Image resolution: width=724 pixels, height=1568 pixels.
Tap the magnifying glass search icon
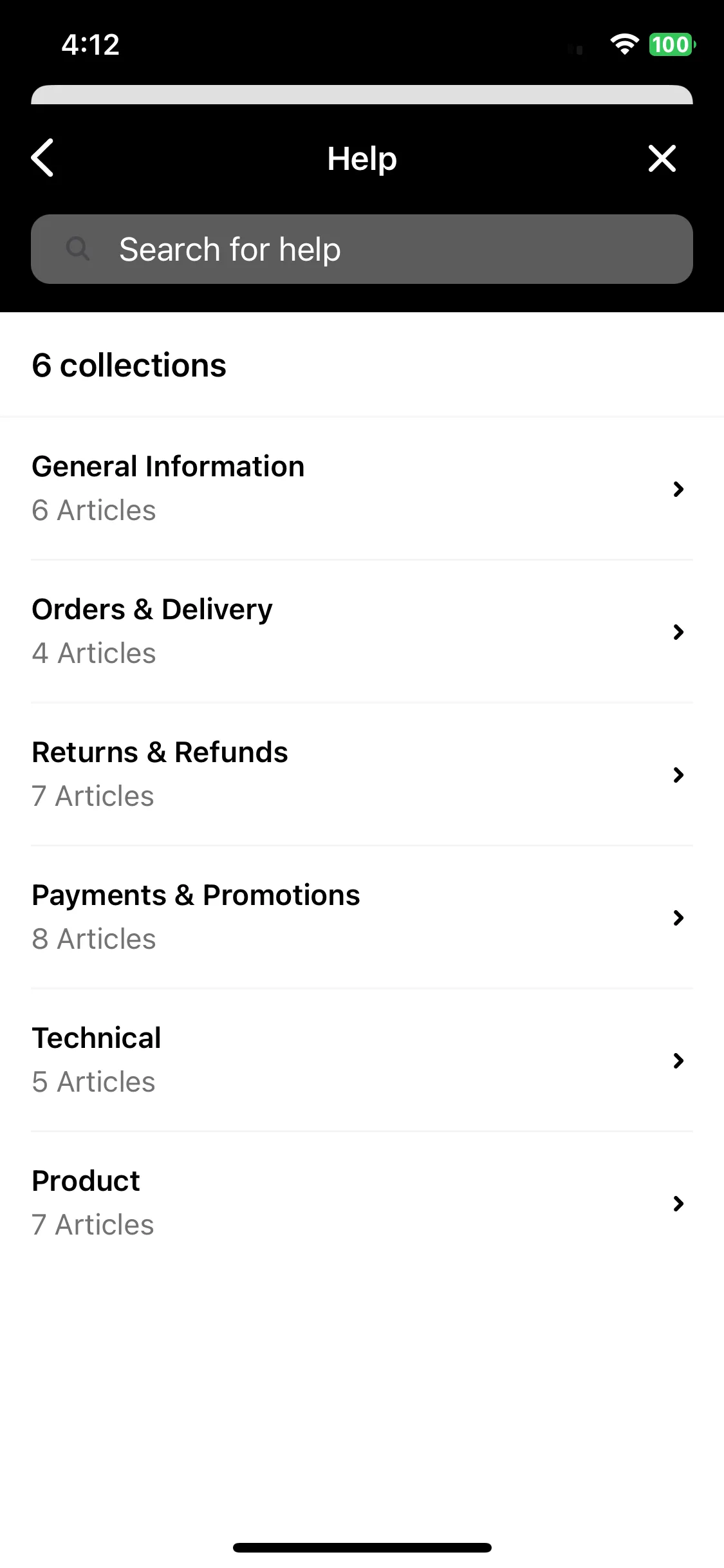(x=78, y=248)
